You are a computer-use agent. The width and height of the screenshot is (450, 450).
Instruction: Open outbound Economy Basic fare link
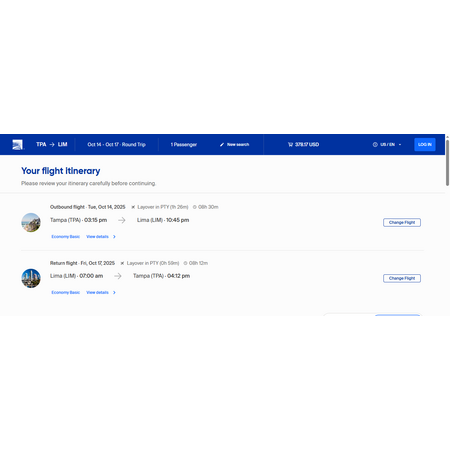[65, 237]
